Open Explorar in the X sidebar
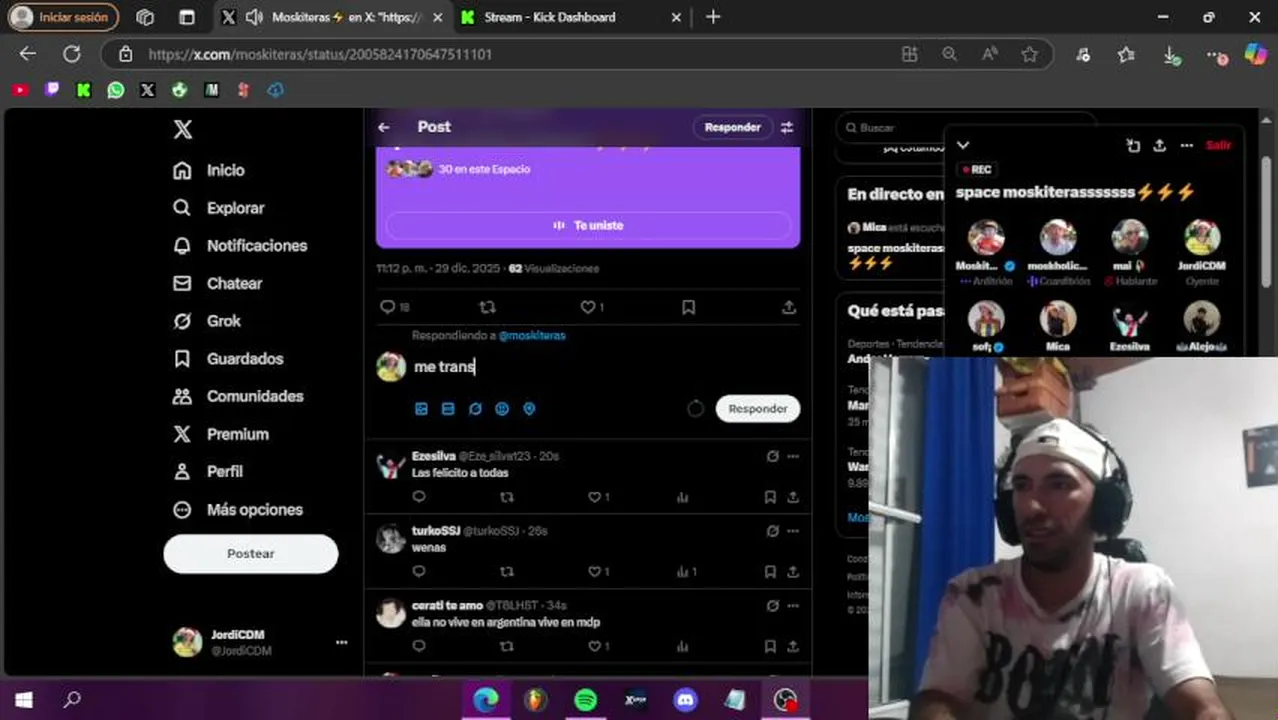Screen dimensions: 1278x720 (219, 208)
